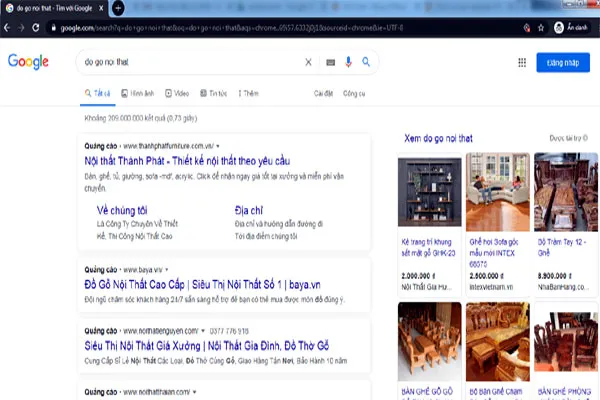The height and width of the screenshot is (400, 600).
Task: Click the 2.500.000 đ price
Action: (x=486, y=276)
